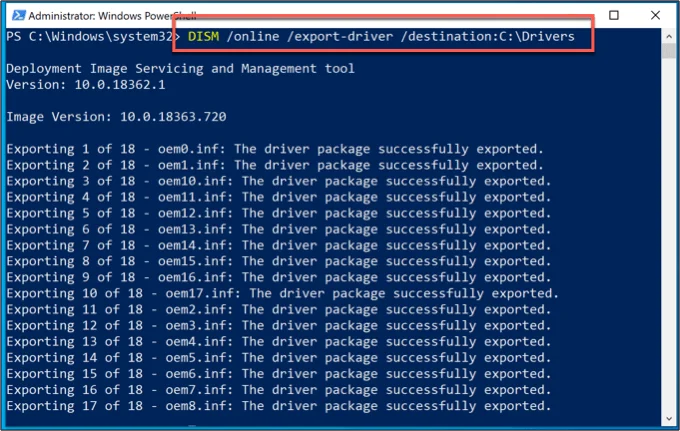Maximize the PowerShell window
The height and width of the screenshot is (431, 680).
click(x=613, y=14)
